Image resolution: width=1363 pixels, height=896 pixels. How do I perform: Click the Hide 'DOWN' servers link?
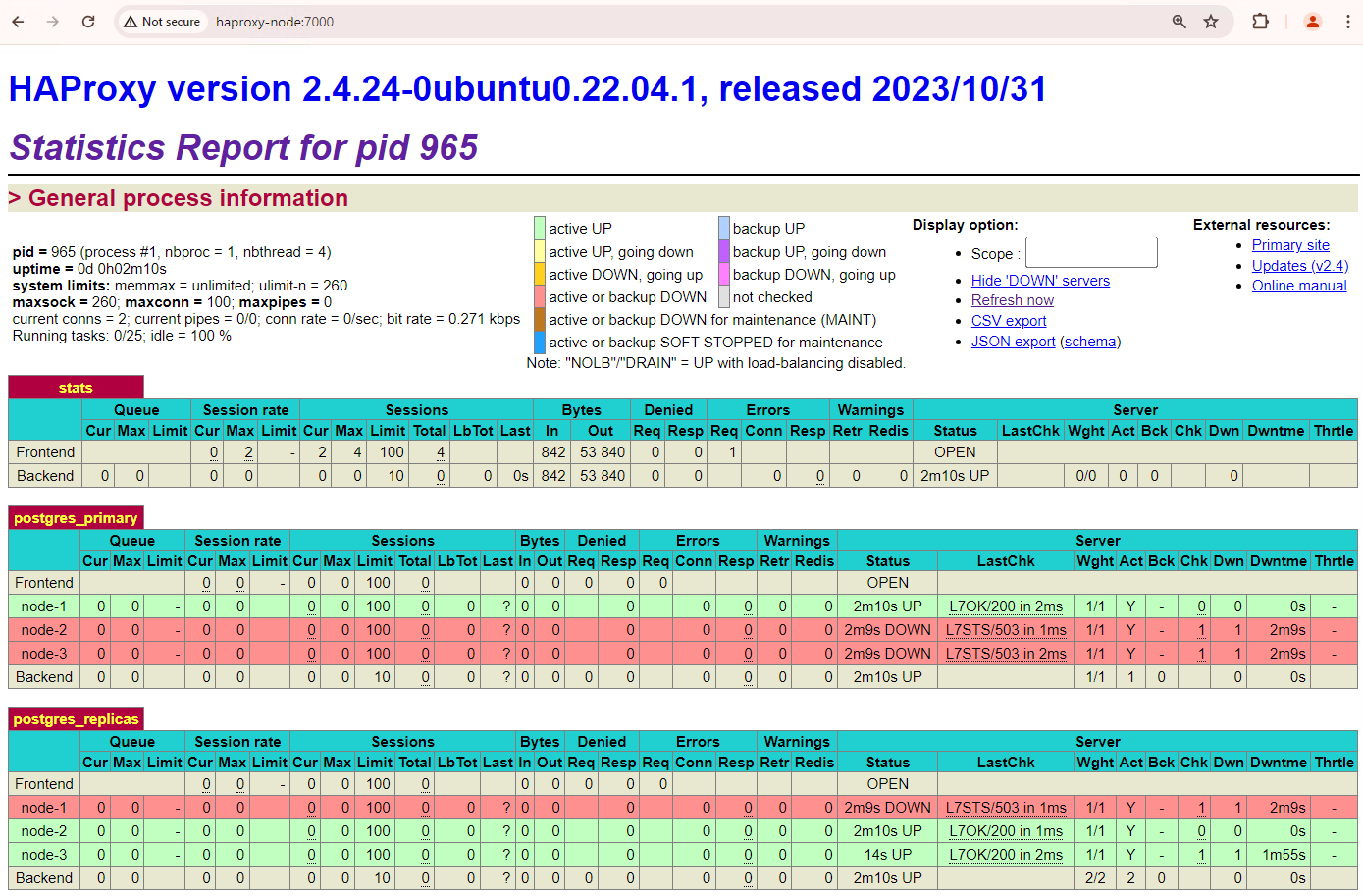(x=1039, y=280)
